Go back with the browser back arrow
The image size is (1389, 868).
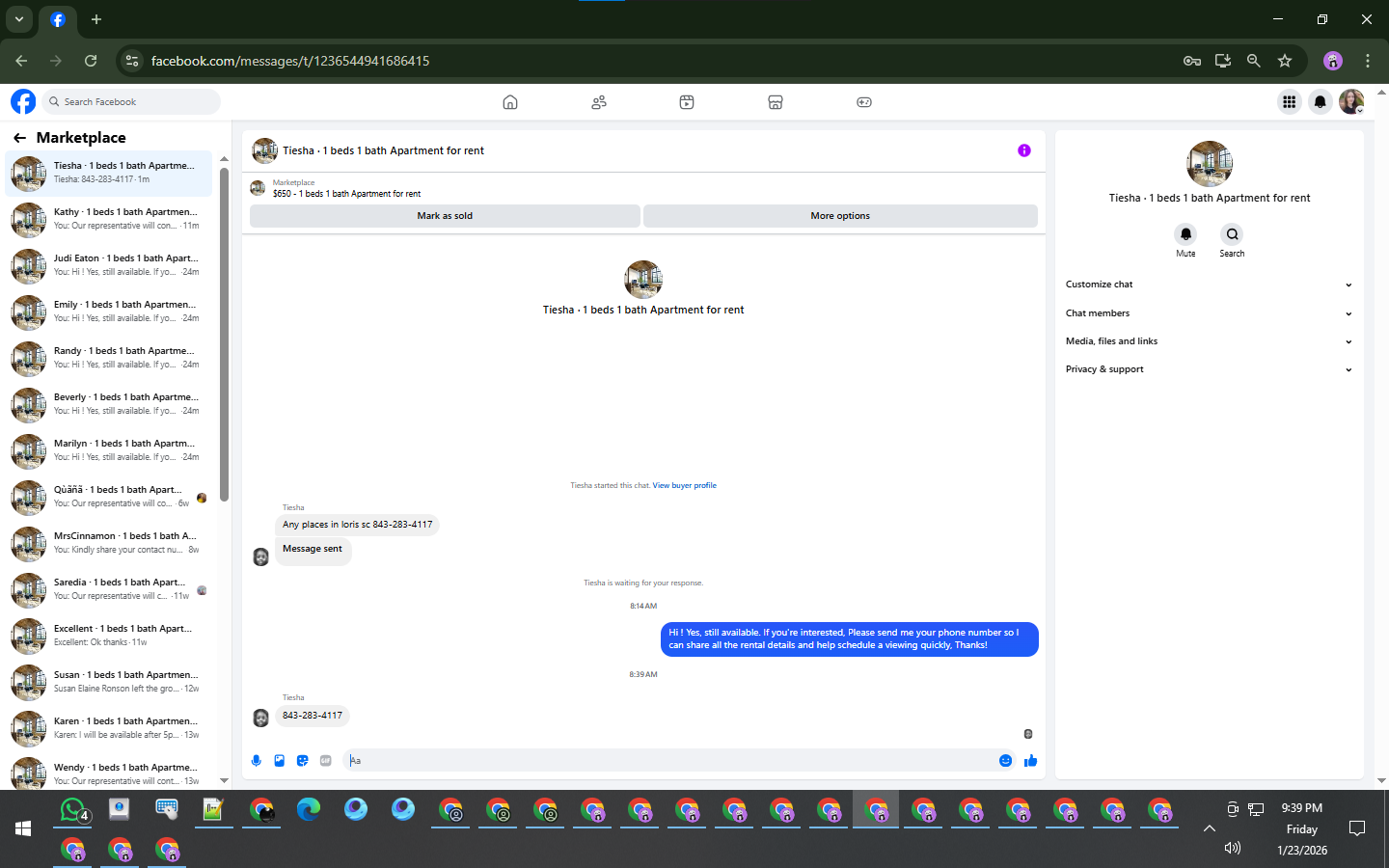pos(21,61)
